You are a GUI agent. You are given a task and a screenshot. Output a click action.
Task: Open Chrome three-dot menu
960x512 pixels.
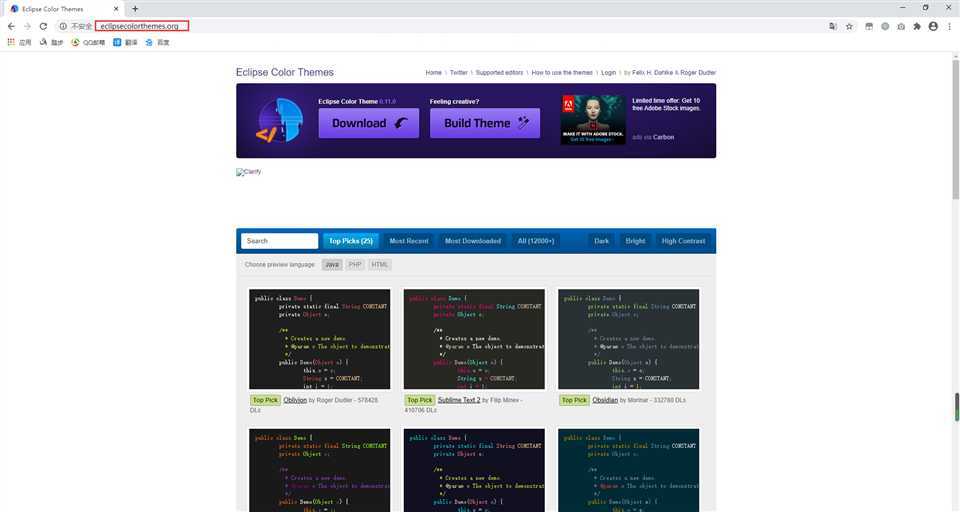coord(950,26)
